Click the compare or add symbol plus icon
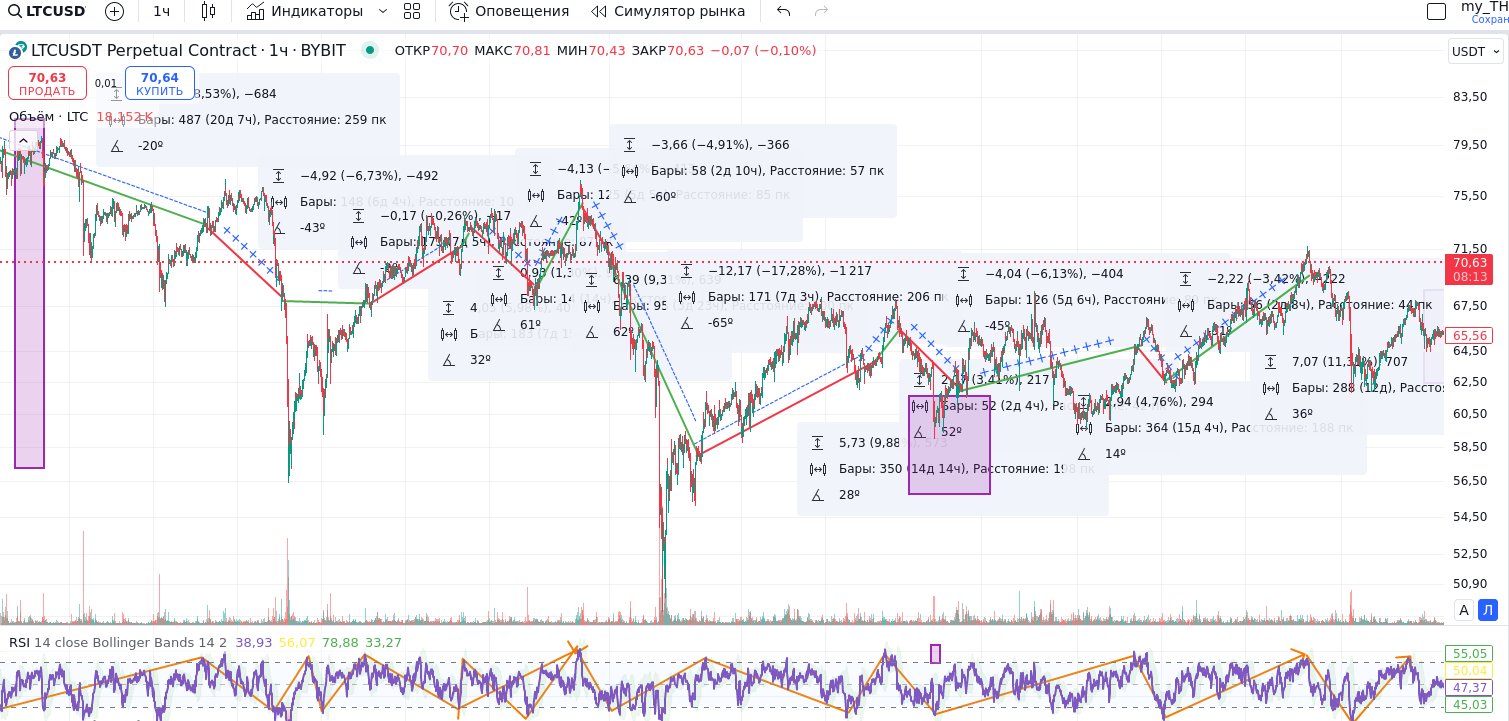Viewport: 1509px width, 721px height. [115, 11]
